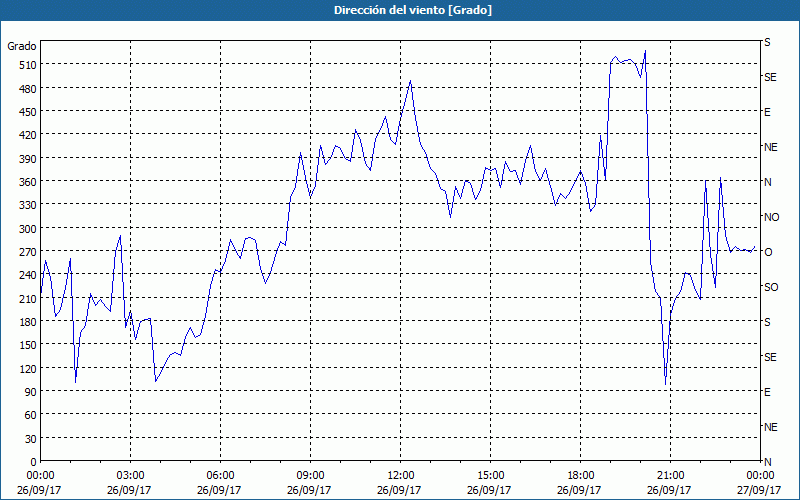The width and height of the screenshot is (800, 500).
Task: Click the '21:00' time axis label
Action: click(670, 476)
